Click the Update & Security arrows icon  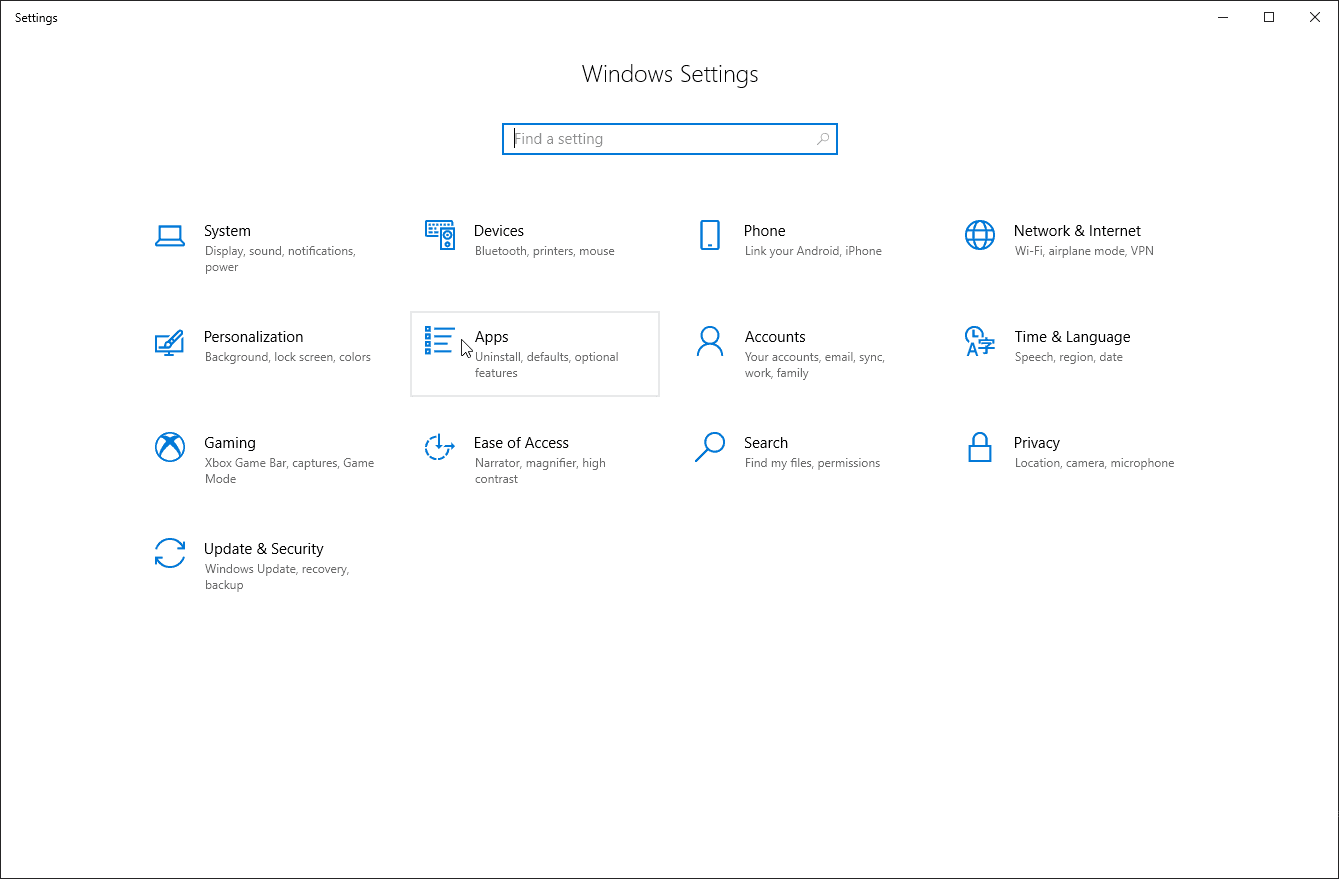point(170,553)
